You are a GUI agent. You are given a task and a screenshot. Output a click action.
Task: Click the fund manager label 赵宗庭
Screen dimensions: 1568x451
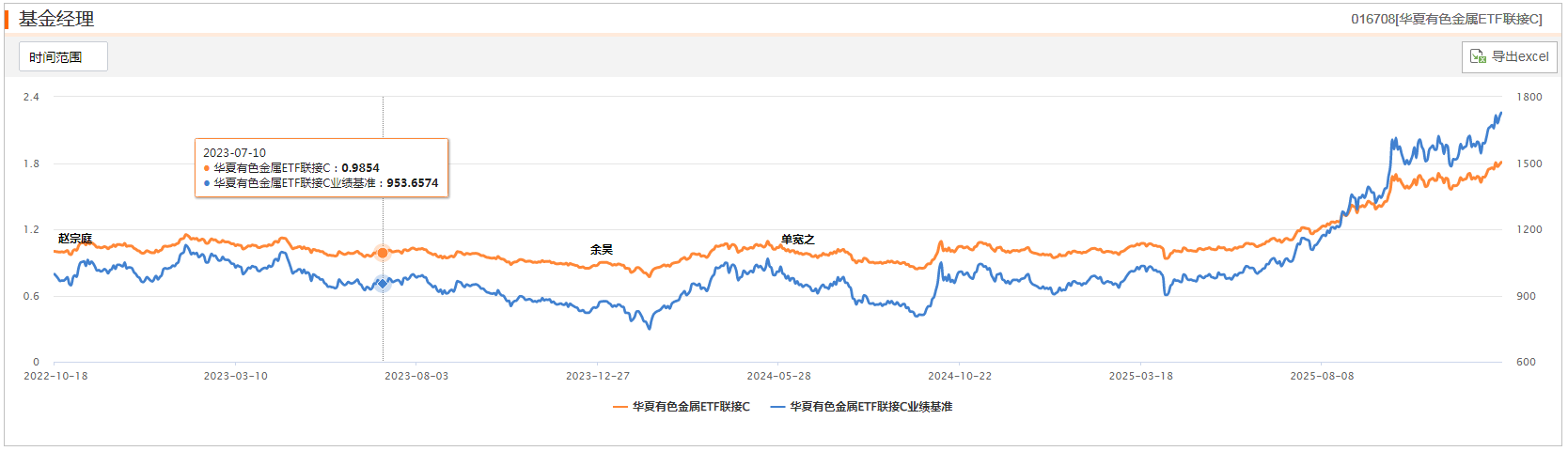pos(75,239)
